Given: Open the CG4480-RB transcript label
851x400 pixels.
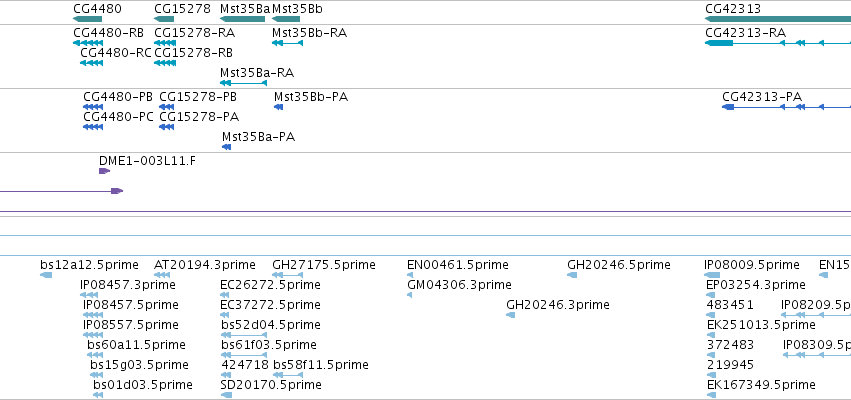Looking at the screenshot, I should pyautogui.click(x=109, y=33).
